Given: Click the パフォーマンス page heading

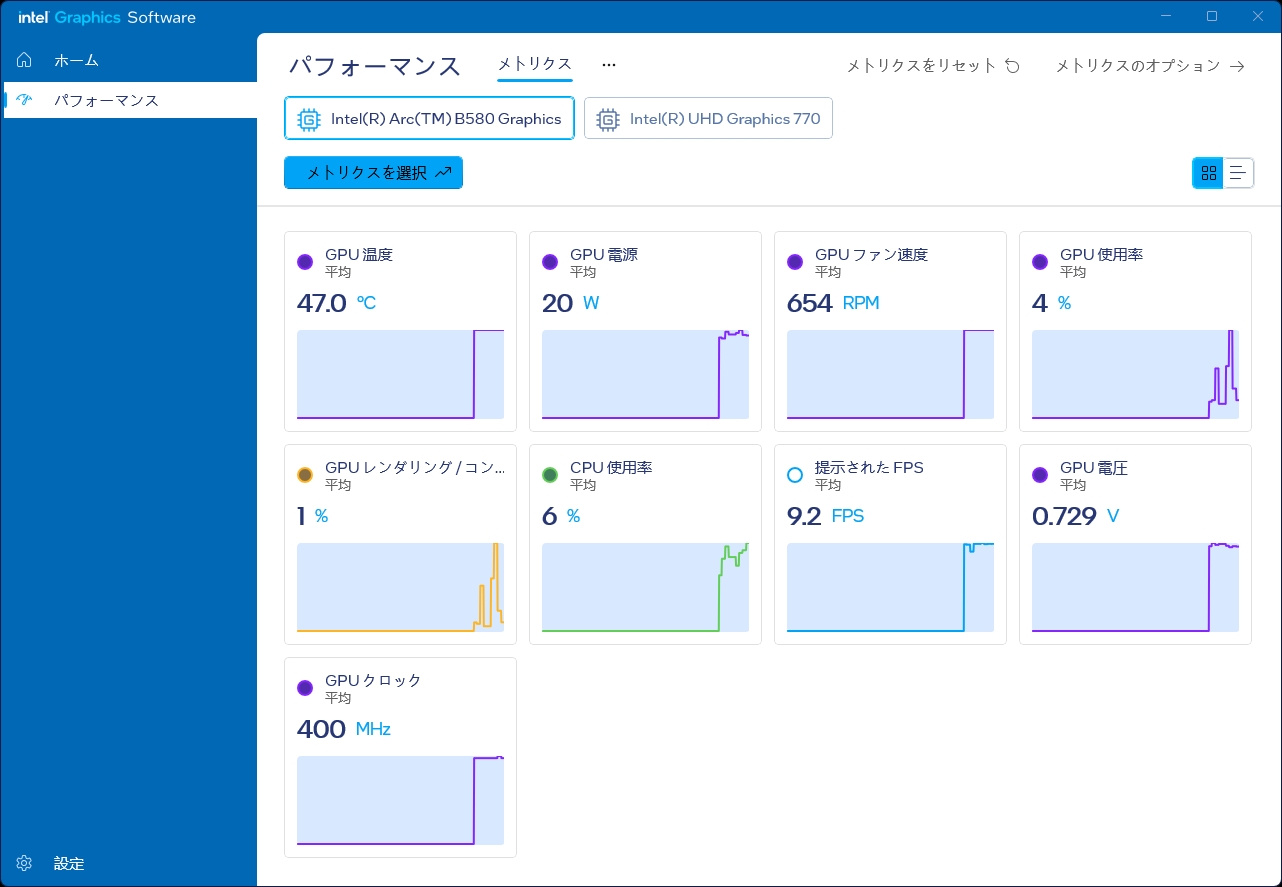Looking at the screenshot, I should point(375,66).
